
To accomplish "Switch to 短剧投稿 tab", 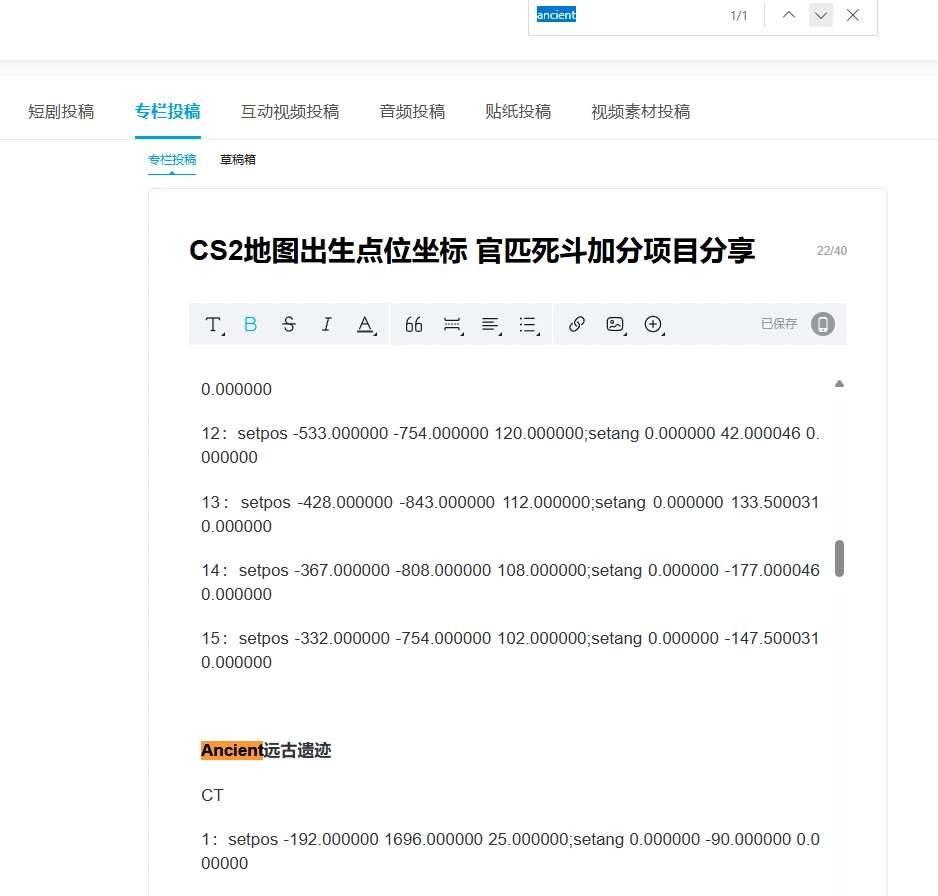I will tap(61, 111).
